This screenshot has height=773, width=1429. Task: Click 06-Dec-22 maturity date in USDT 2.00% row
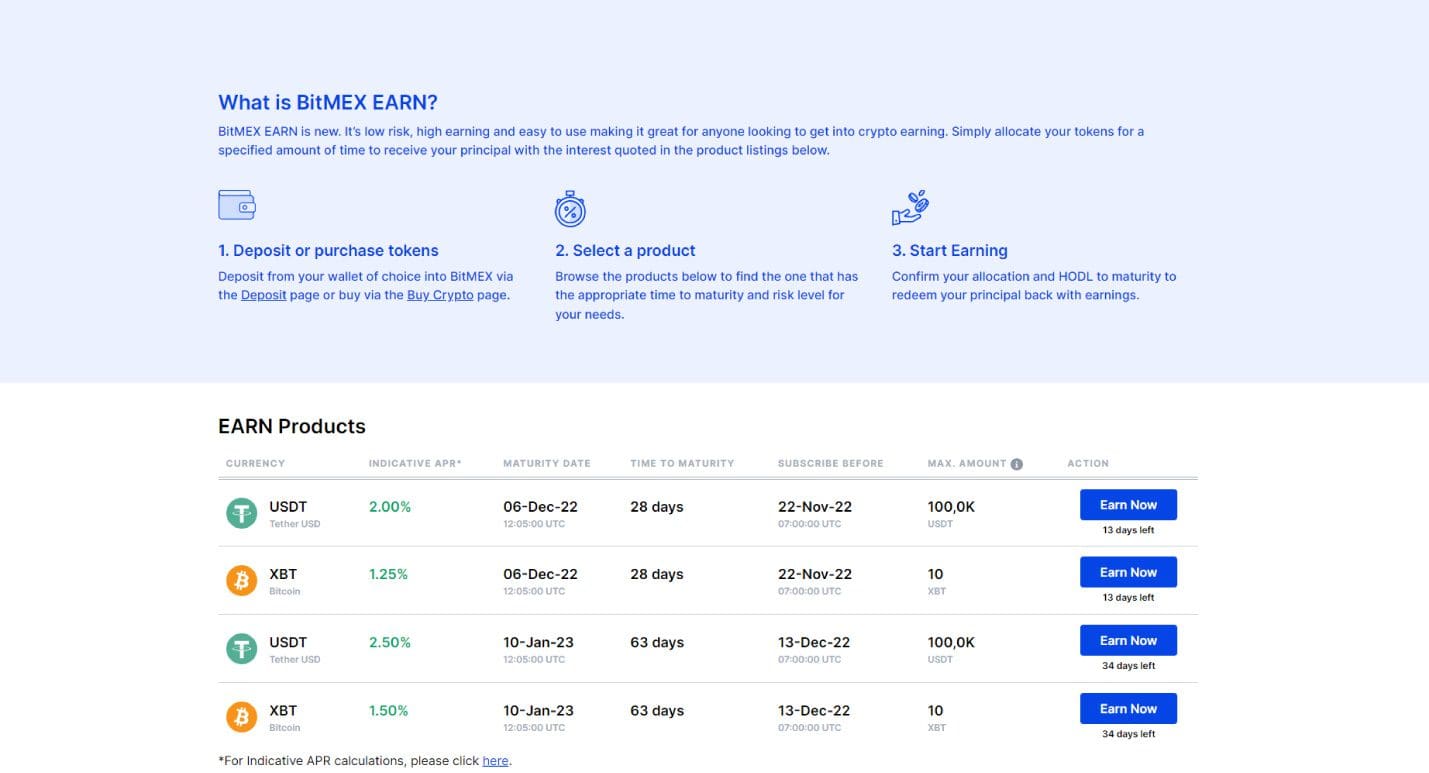(x=540, y=507)
